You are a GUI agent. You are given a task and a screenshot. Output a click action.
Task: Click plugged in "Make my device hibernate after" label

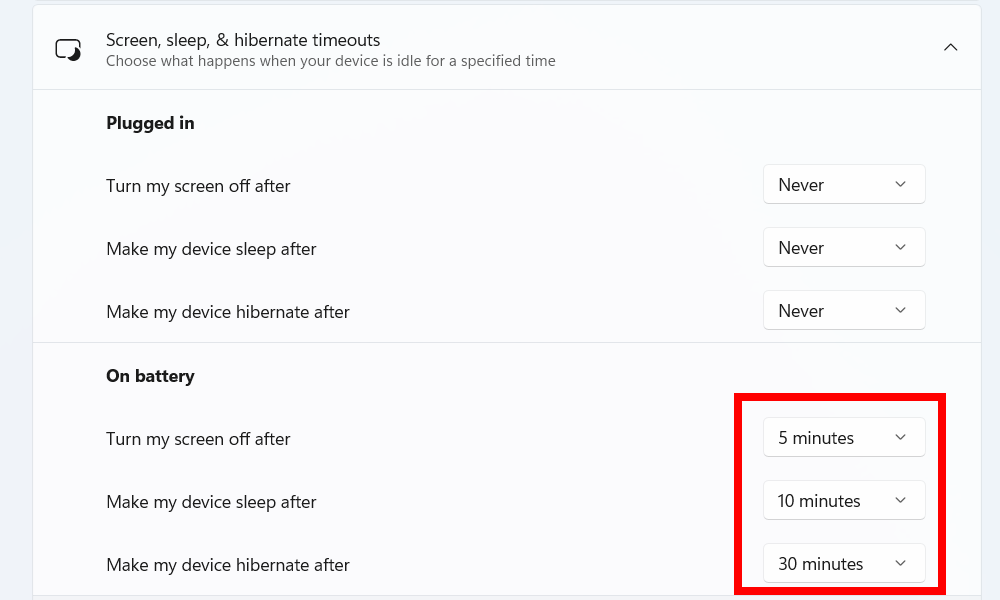[x=228, y=312]
